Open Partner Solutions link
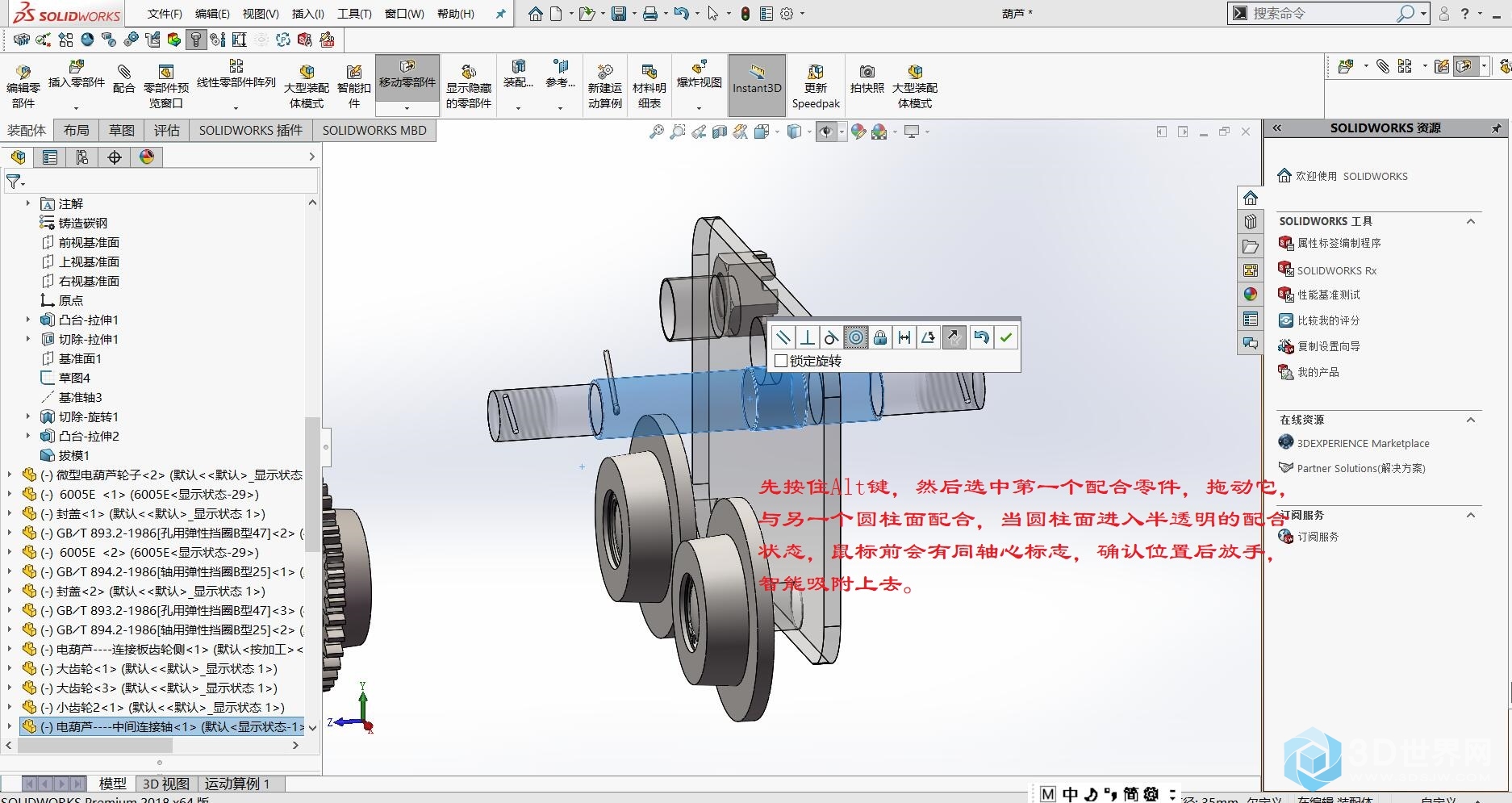This screenshot has width=1512, height=803. pyautogui.click(x=1361, y=468)
